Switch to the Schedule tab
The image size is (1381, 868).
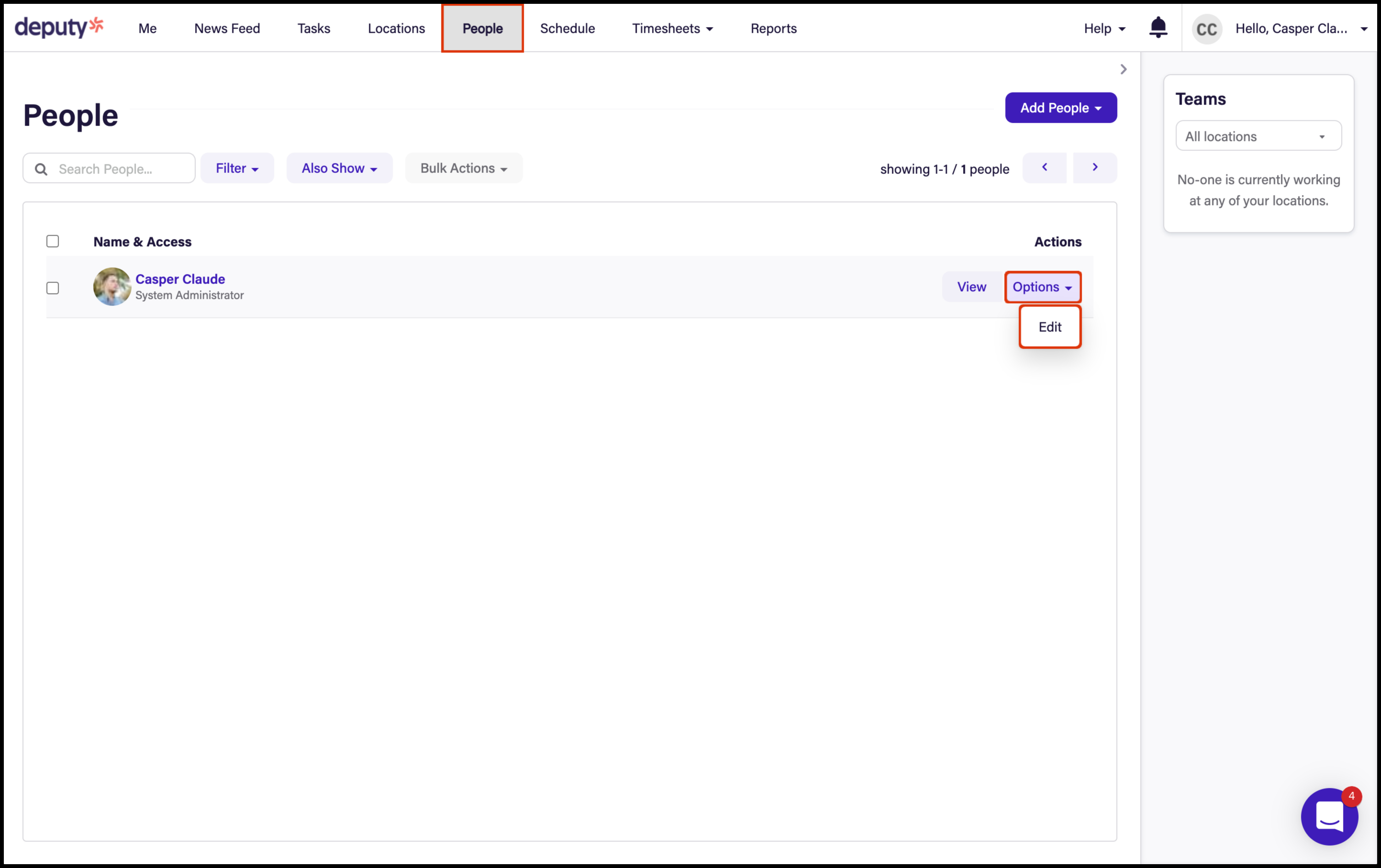click(567, 29)
